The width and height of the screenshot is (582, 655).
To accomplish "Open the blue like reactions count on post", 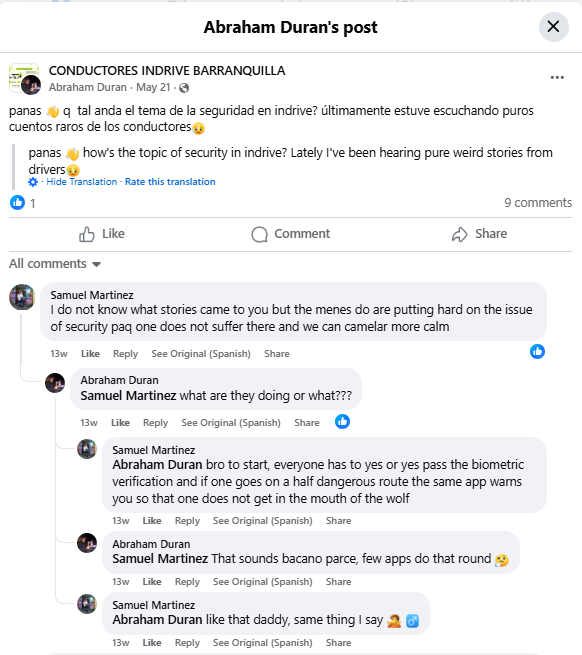I will point(18,203).
